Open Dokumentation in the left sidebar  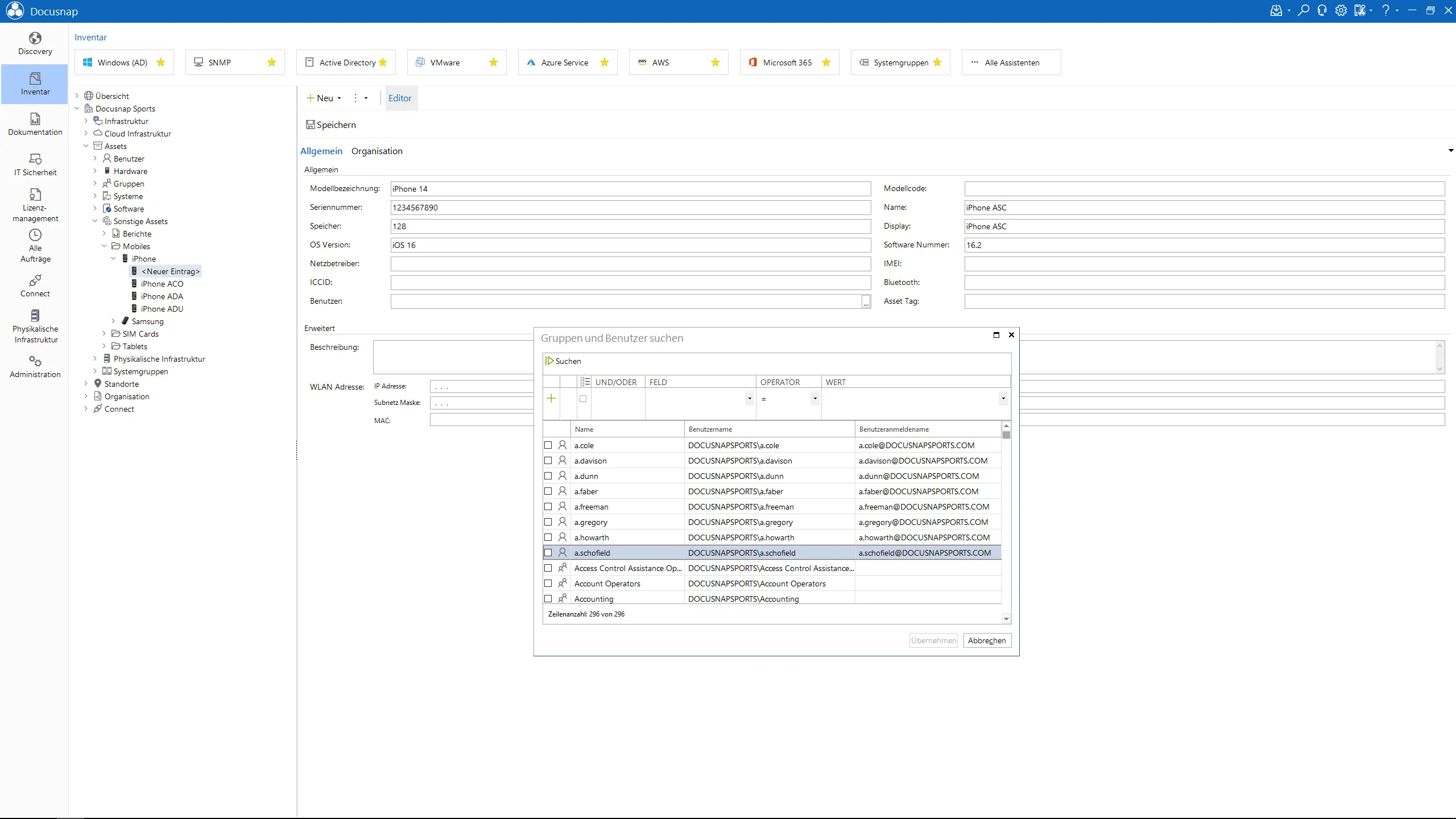pos(35,125)
